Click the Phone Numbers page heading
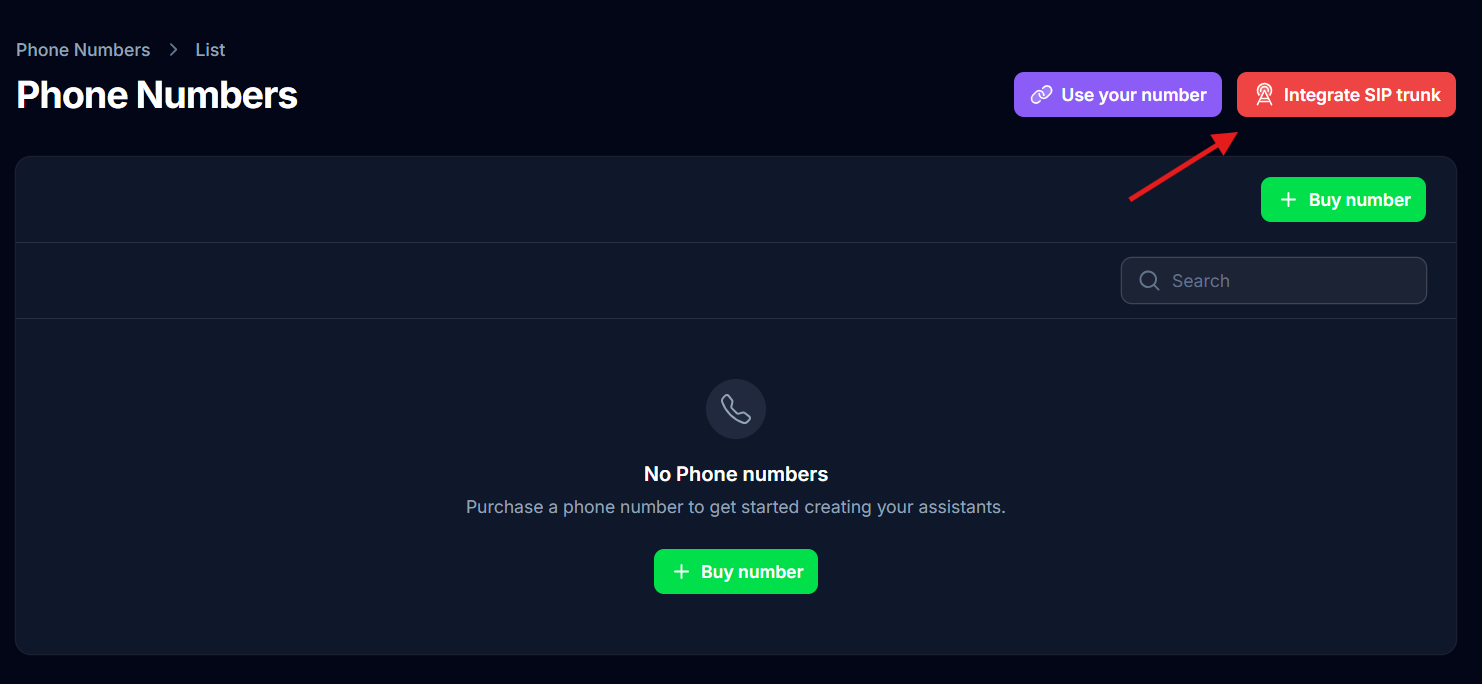1482x684 pixels. point(156,94)
